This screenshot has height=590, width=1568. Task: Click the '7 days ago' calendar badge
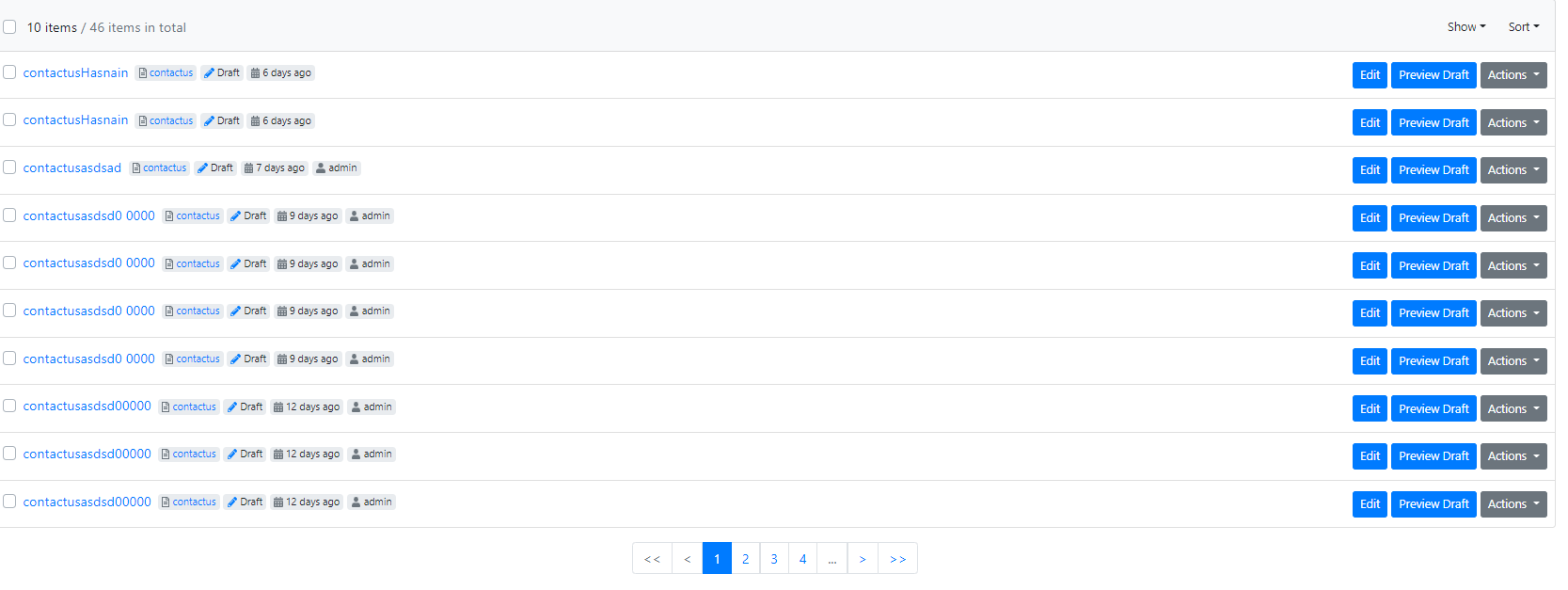click(275, 168)
